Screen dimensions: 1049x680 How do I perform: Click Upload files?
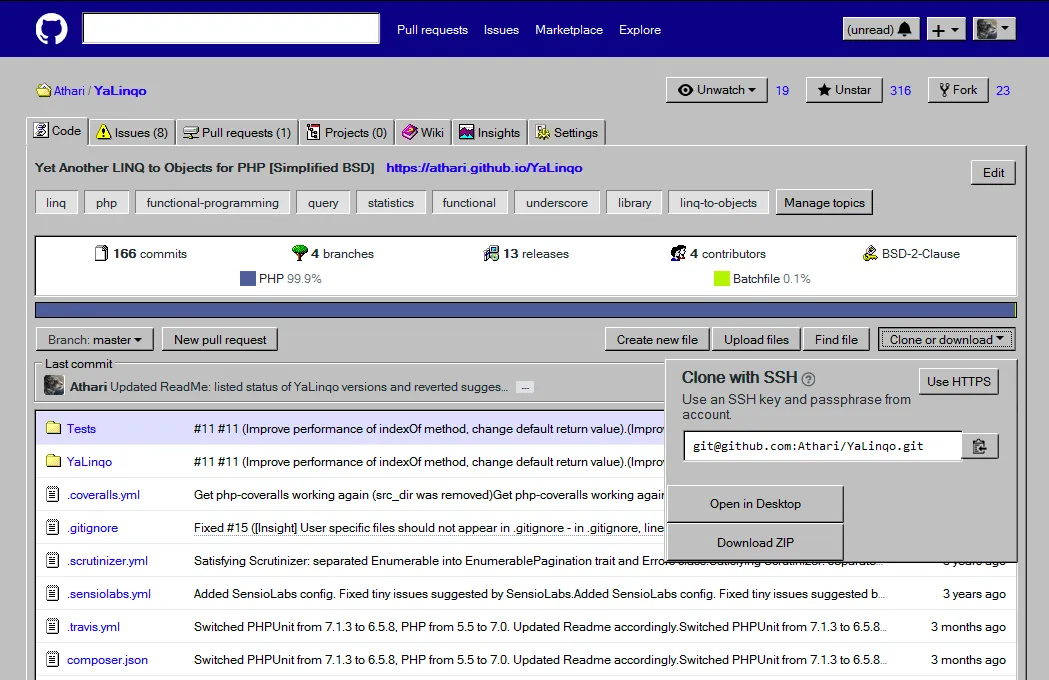click(x=757, y=339)
